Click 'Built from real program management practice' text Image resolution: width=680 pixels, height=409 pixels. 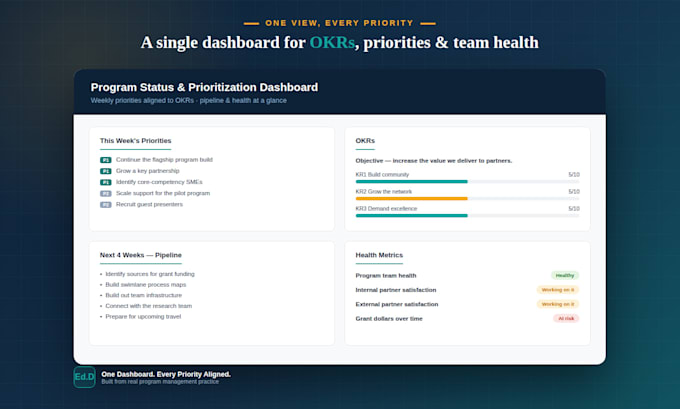click(160, 382)
